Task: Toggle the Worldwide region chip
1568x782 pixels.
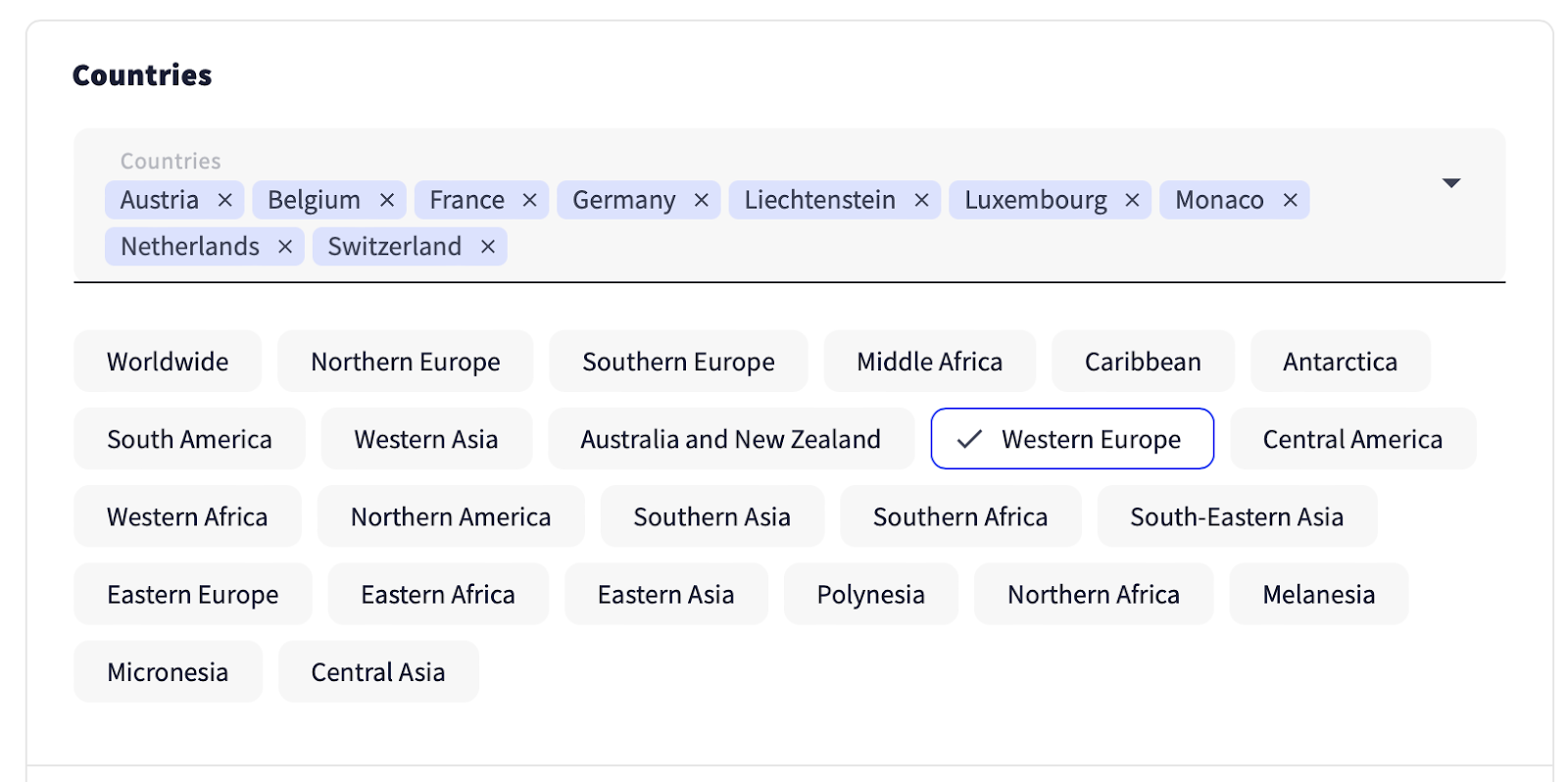Action: click(x=168, y=362)
